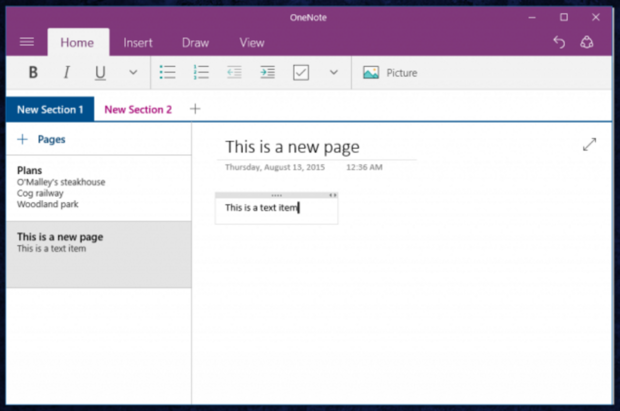
Task: Insert a to-do checkbox tag
Action: [x=300, y=73]
